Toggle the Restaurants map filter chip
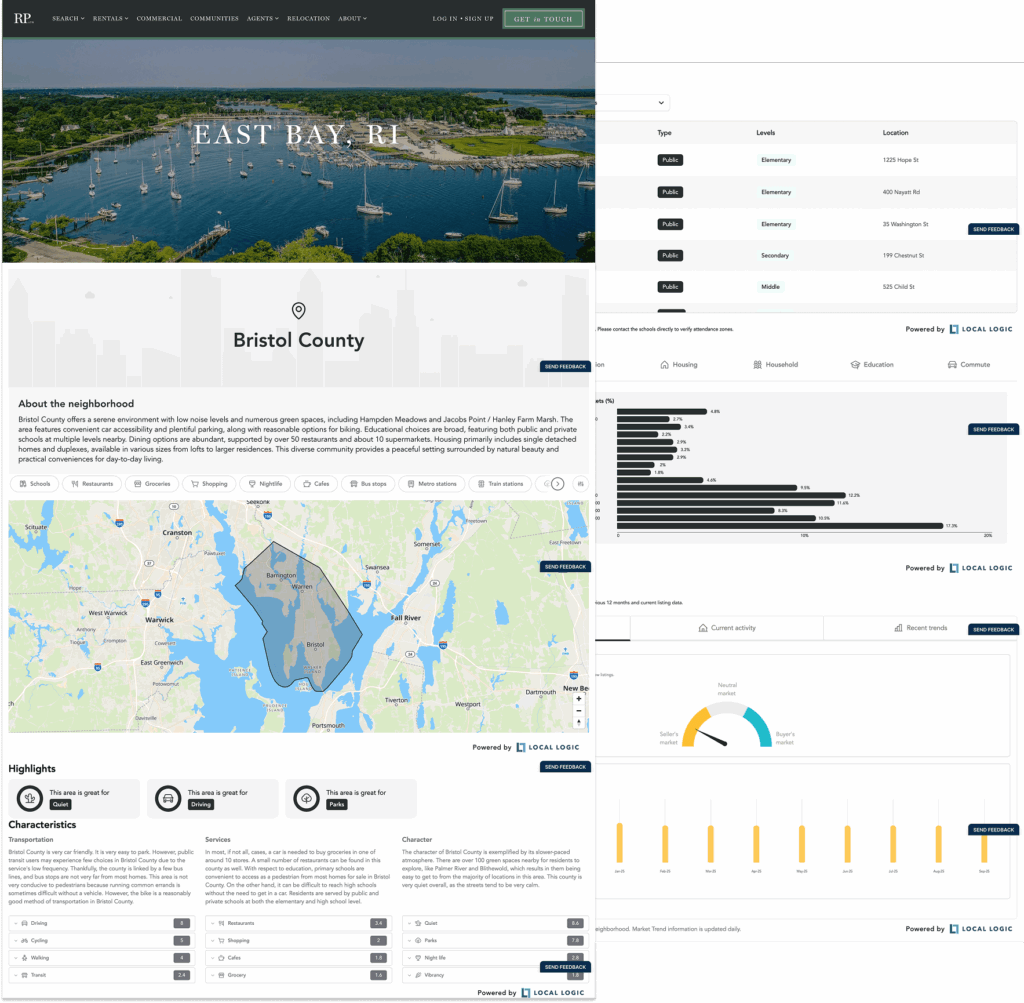The width and height of the screenshot is (1024, 1003). tap(92, 484)
